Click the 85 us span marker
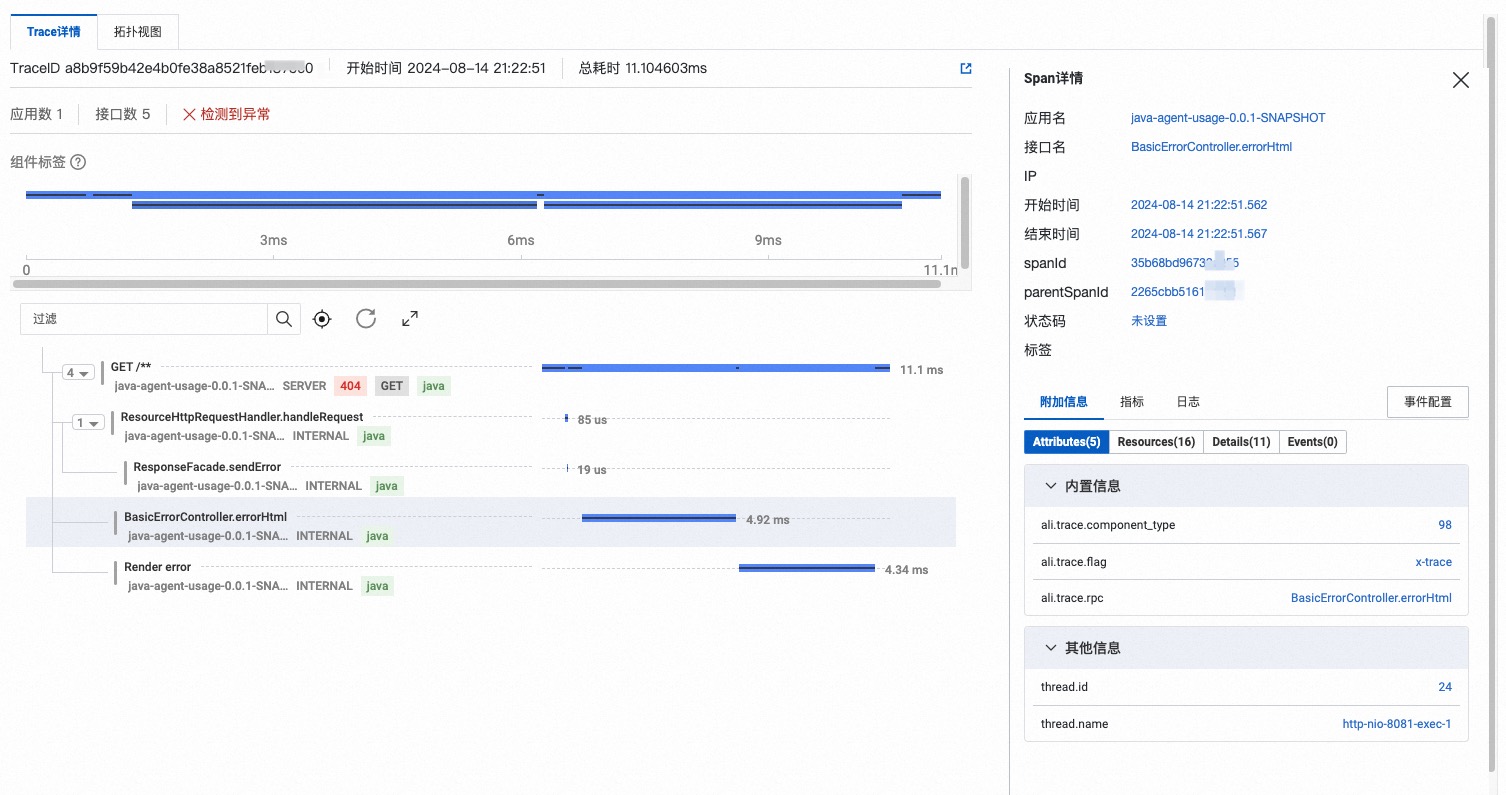 pos(566,418)
